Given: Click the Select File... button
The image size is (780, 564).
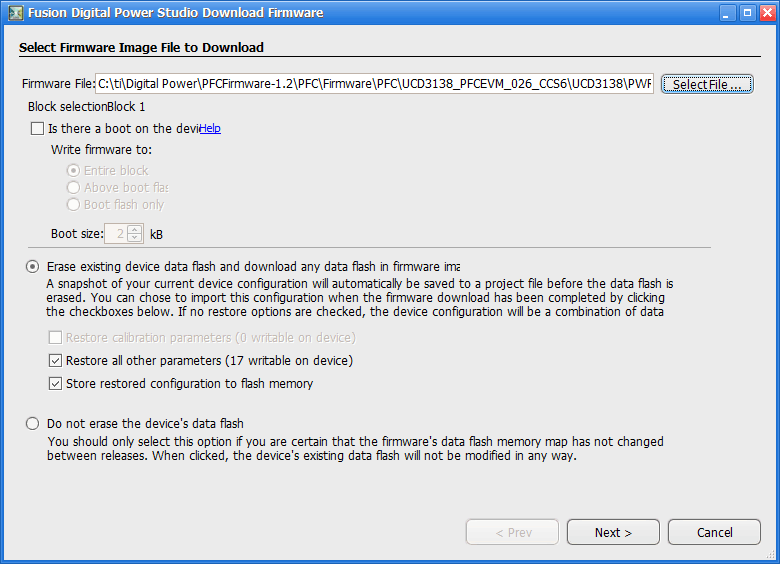Looking at the screenshot, I should click(707, 84).
